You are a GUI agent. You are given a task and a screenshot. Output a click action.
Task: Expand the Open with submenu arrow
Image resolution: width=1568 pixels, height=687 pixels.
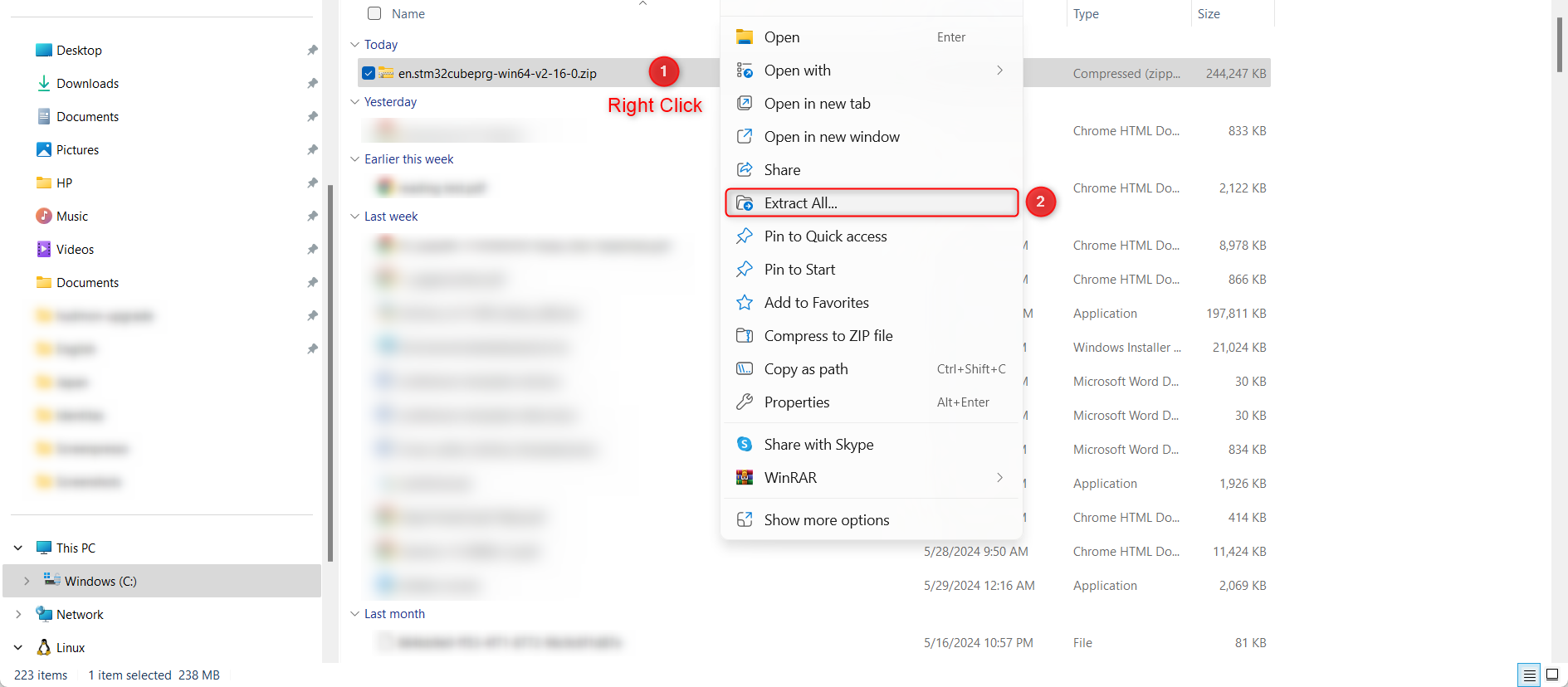pos(999,71)
